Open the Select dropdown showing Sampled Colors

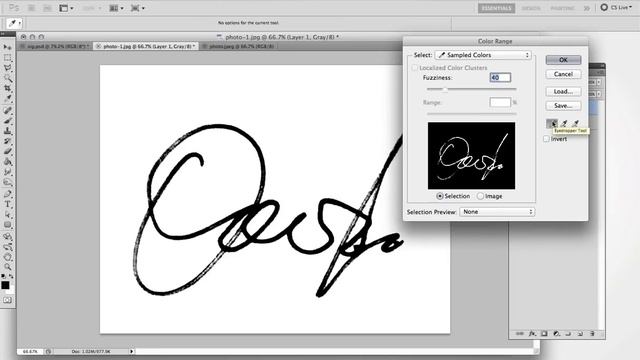tap(483, 55)
